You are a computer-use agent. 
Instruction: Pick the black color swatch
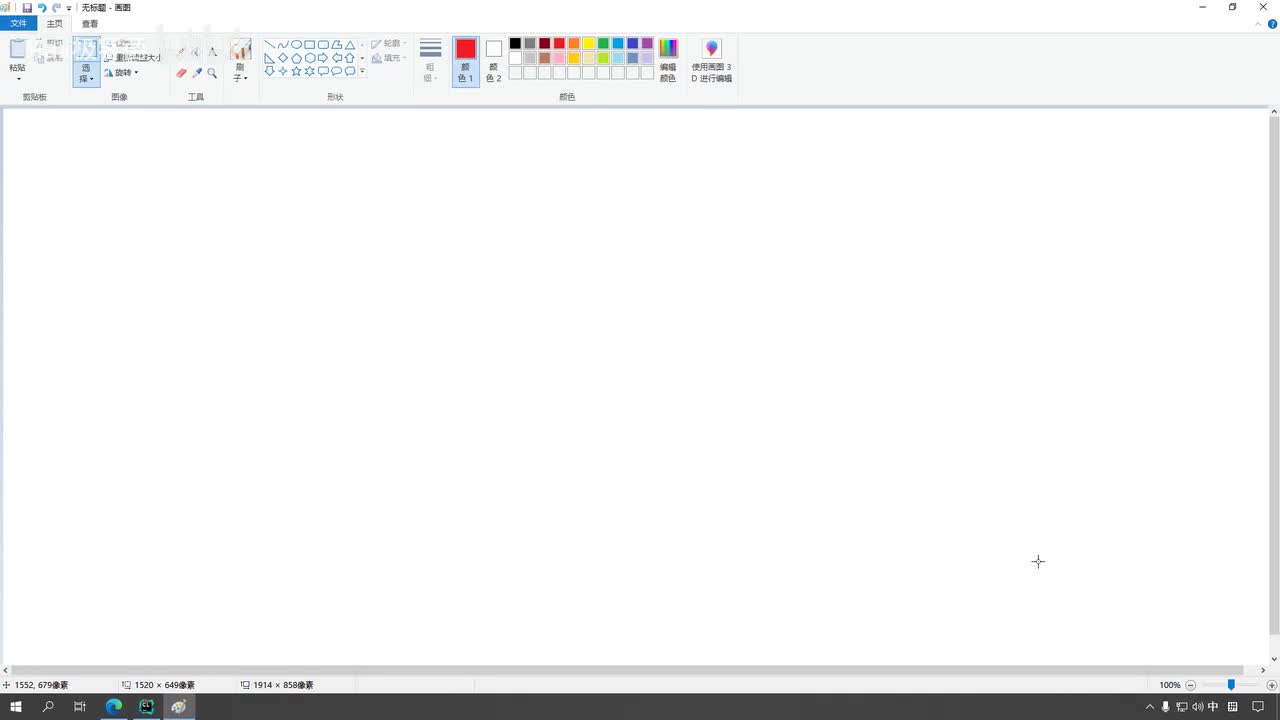[x=515, y=43]
